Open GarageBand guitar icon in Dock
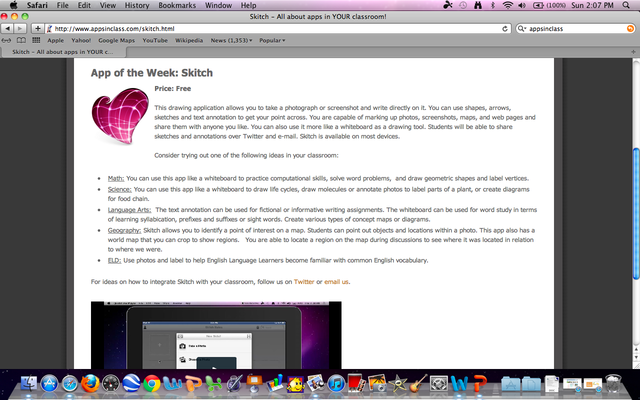The height and width of the screenshot is (400, 640). tap(418, 384)
